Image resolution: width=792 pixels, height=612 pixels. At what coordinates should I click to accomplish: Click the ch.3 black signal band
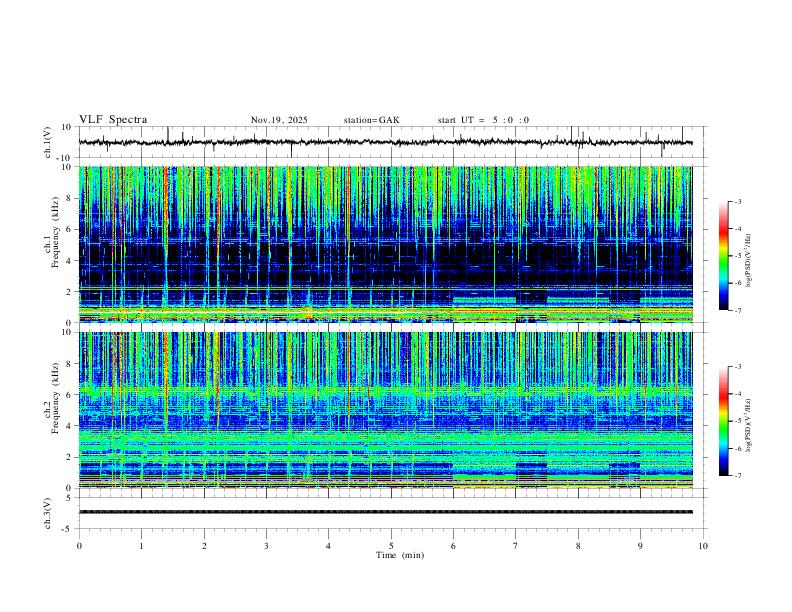[x=386, y=512]
